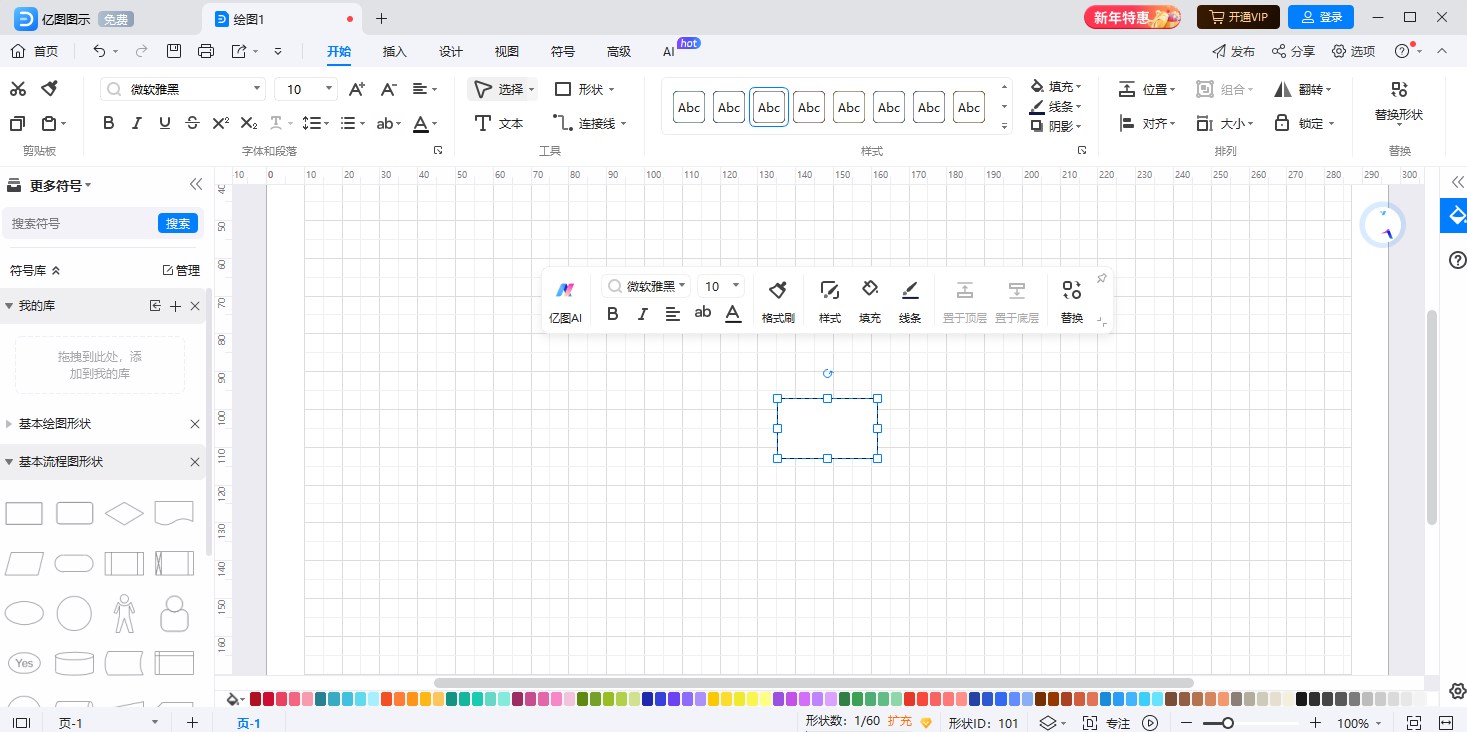
Task: Toggle underline formatting in ribbon
Action: [x=165, y=123]
